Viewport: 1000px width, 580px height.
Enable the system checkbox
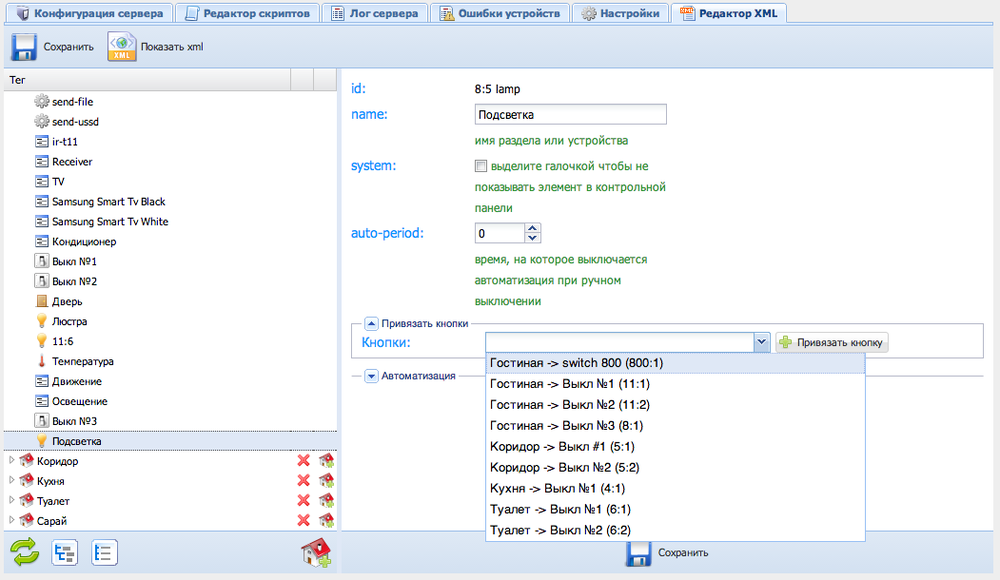(481, 166)
